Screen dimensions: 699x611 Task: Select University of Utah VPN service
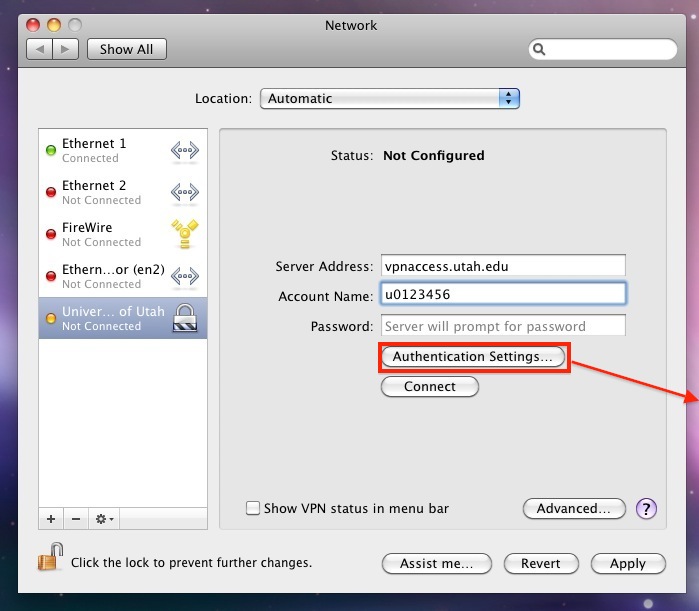click(123, 318)
